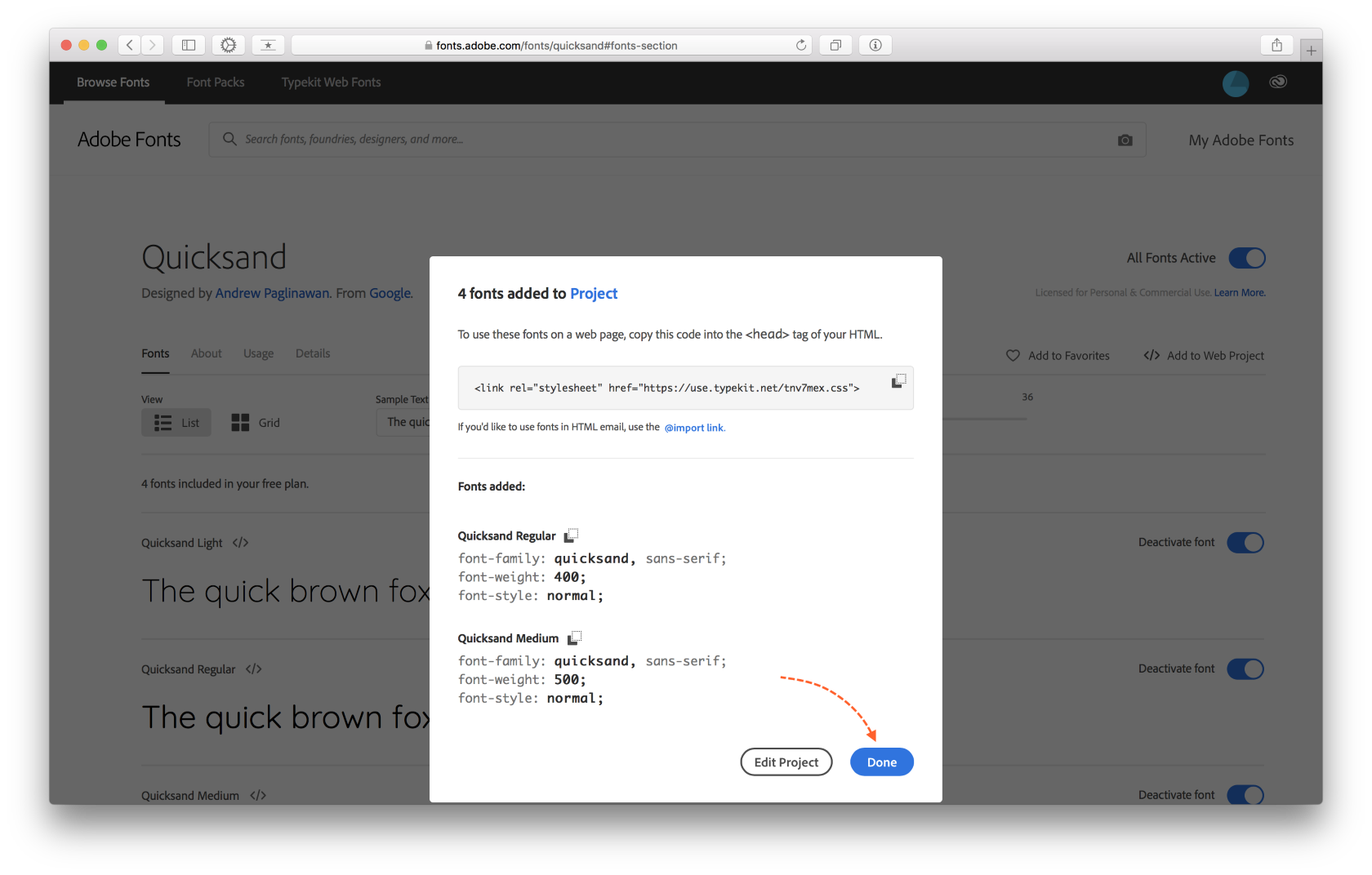Show code for Quicksand Regular
The image size is (1372, 875).
254,669
